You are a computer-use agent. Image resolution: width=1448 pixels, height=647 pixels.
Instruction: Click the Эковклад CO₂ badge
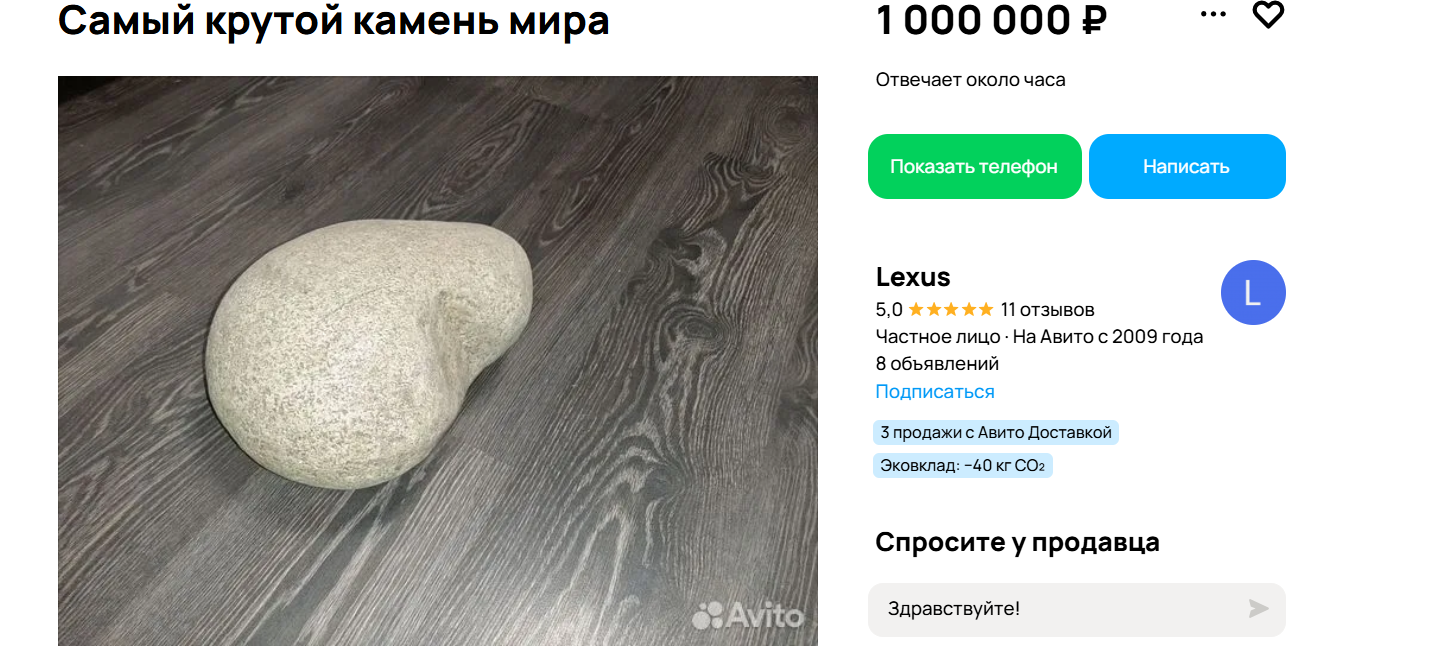coord(963,466)
